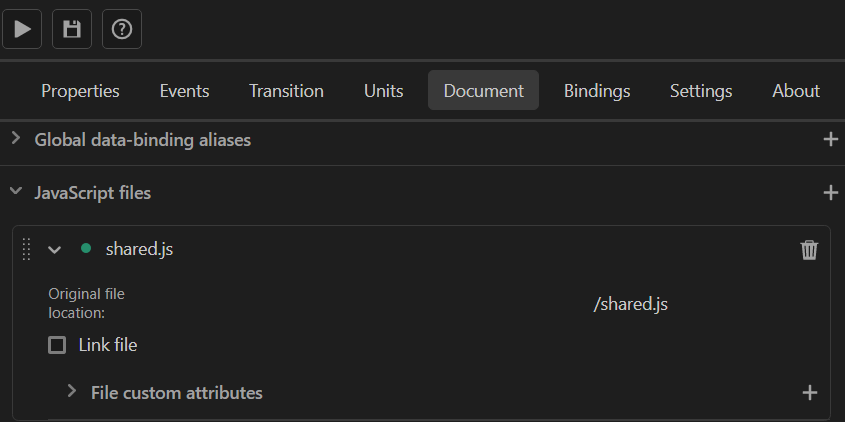Expand File custom attributes
The width and height of the screenshot is (845, 422).
[72, 392]
